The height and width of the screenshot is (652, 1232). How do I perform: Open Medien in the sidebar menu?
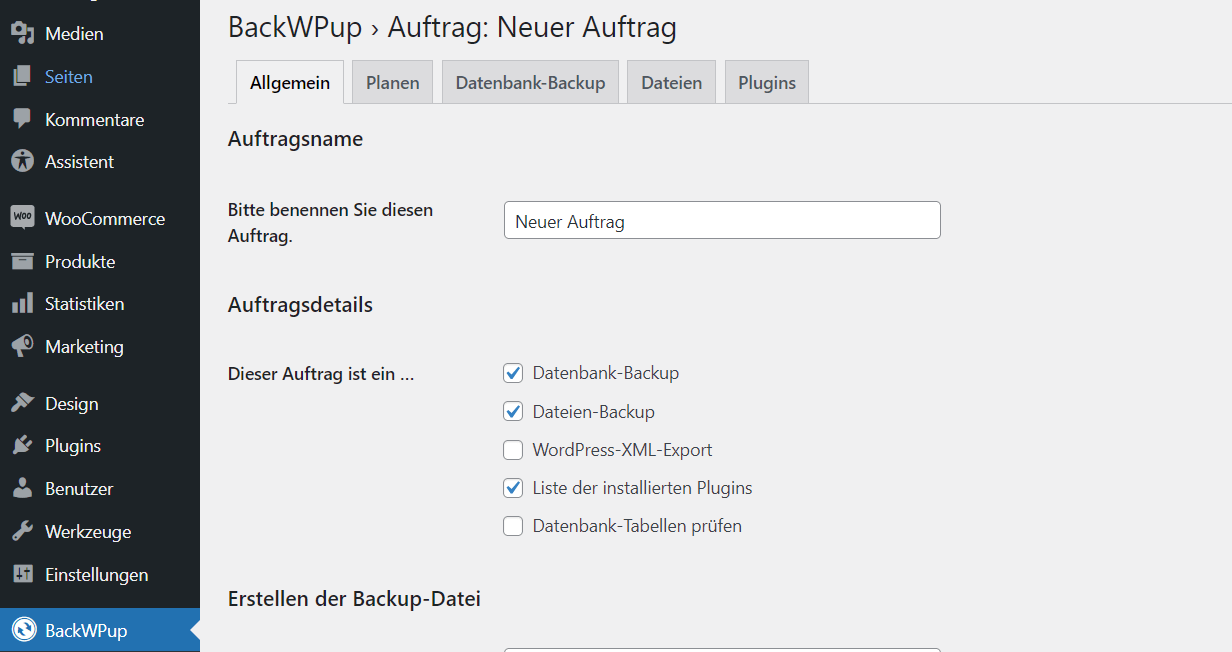pyautogui.click(x=100, y=33)
